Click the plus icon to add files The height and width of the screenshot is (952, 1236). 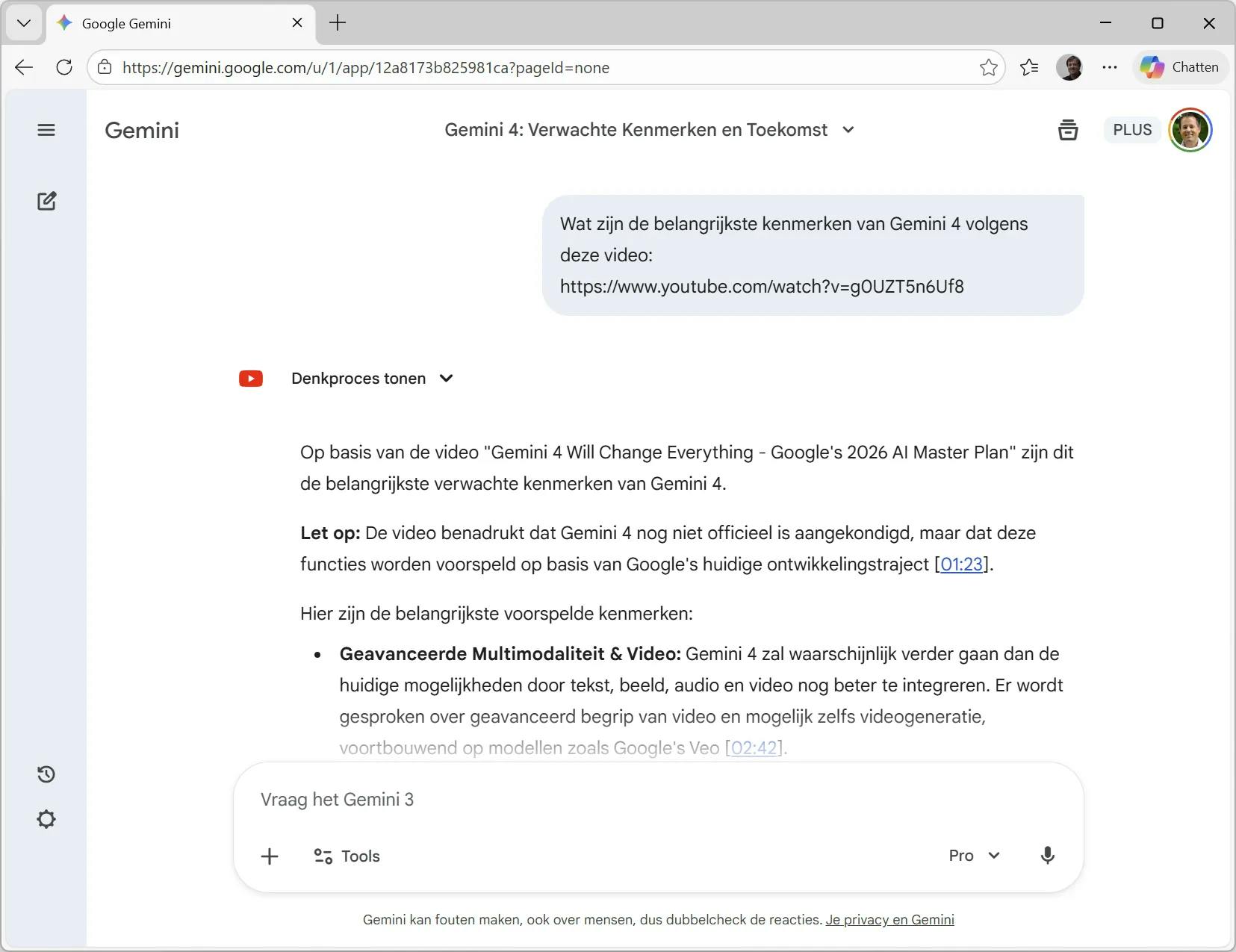pyautogui.click(x=270, y=856)
